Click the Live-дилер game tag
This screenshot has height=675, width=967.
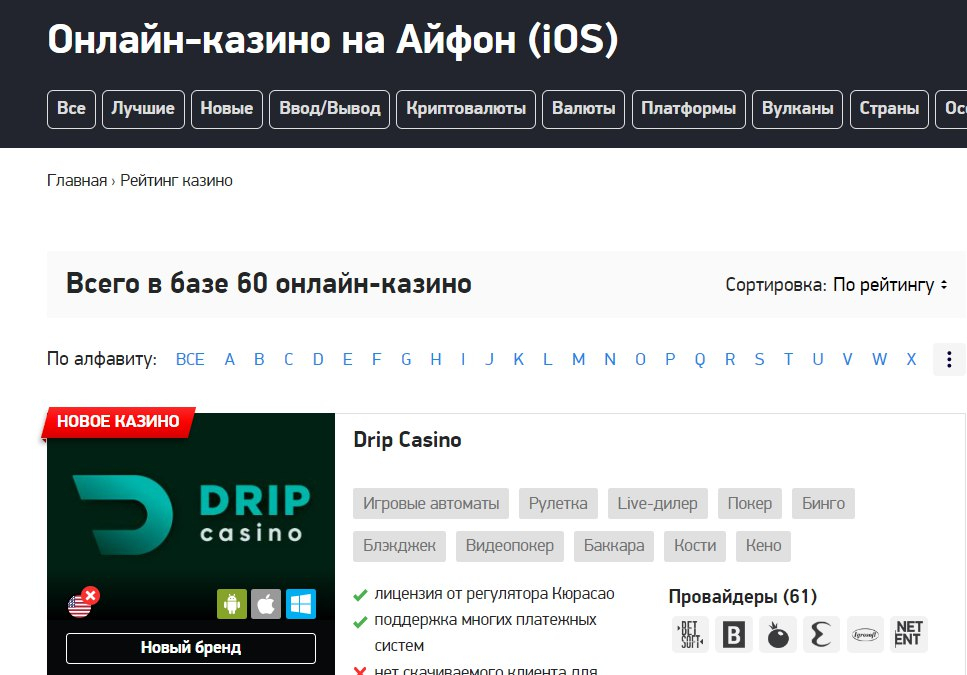(x=657, y=504)
